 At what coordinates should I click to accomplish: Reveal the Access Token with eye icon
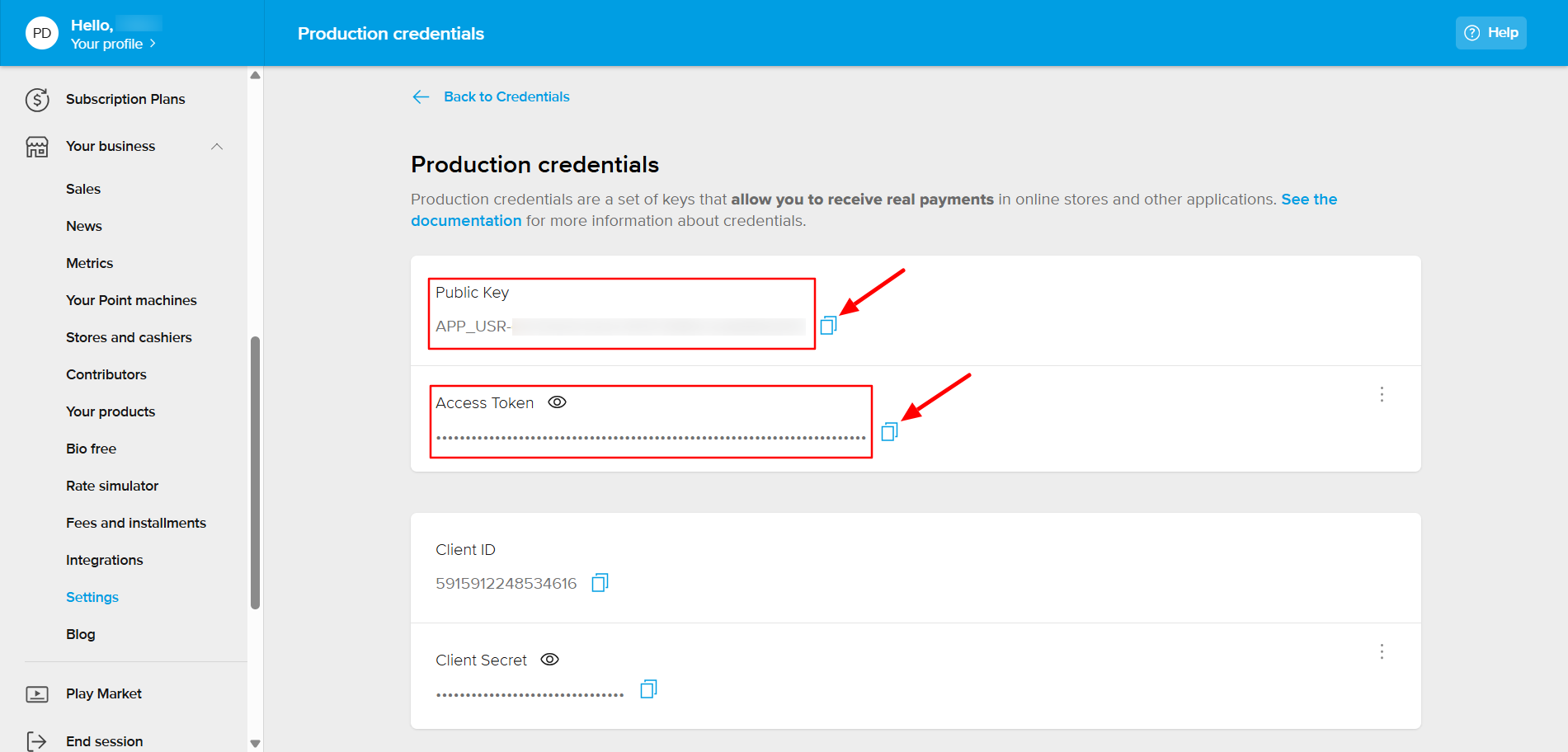point(558,402)
